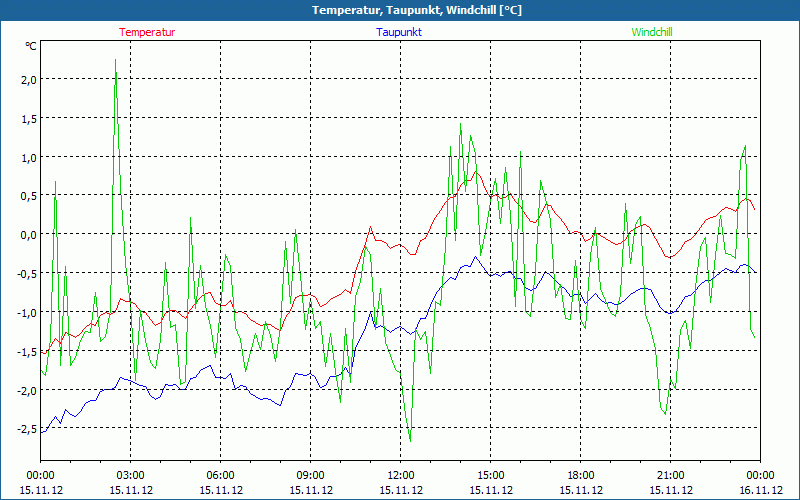The image size is (800, 500).
Task: Click the red Temperatur legend label
Action: pyautogui.click(x=147, y=32)
